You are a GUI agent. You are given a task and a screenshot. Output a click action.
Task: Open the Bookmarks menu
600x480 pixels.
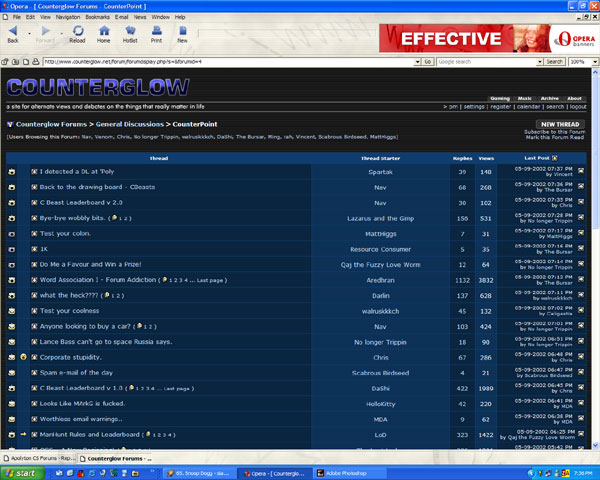pos(98,17)
